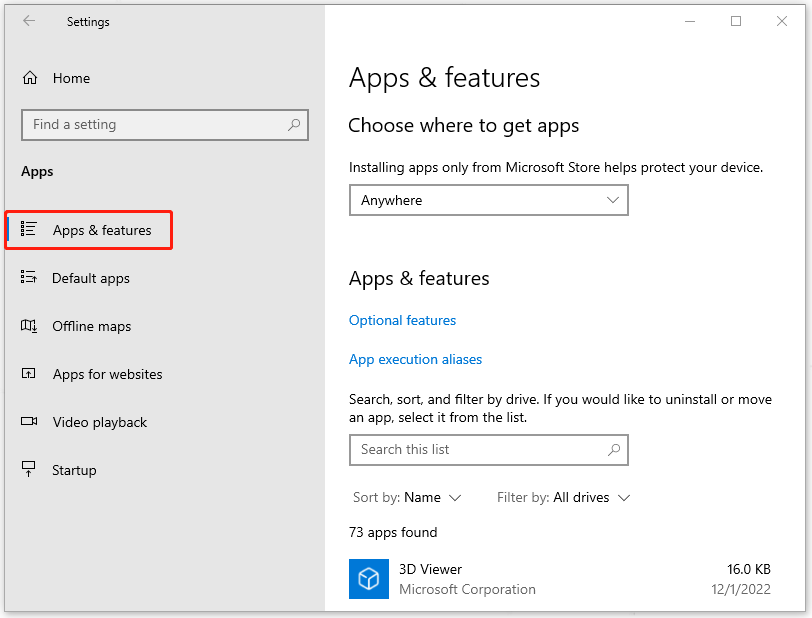The height and width of the screenshot is (618, 812).
Task: Click the search magnifier in app list
Action: [x=613, y=450]
